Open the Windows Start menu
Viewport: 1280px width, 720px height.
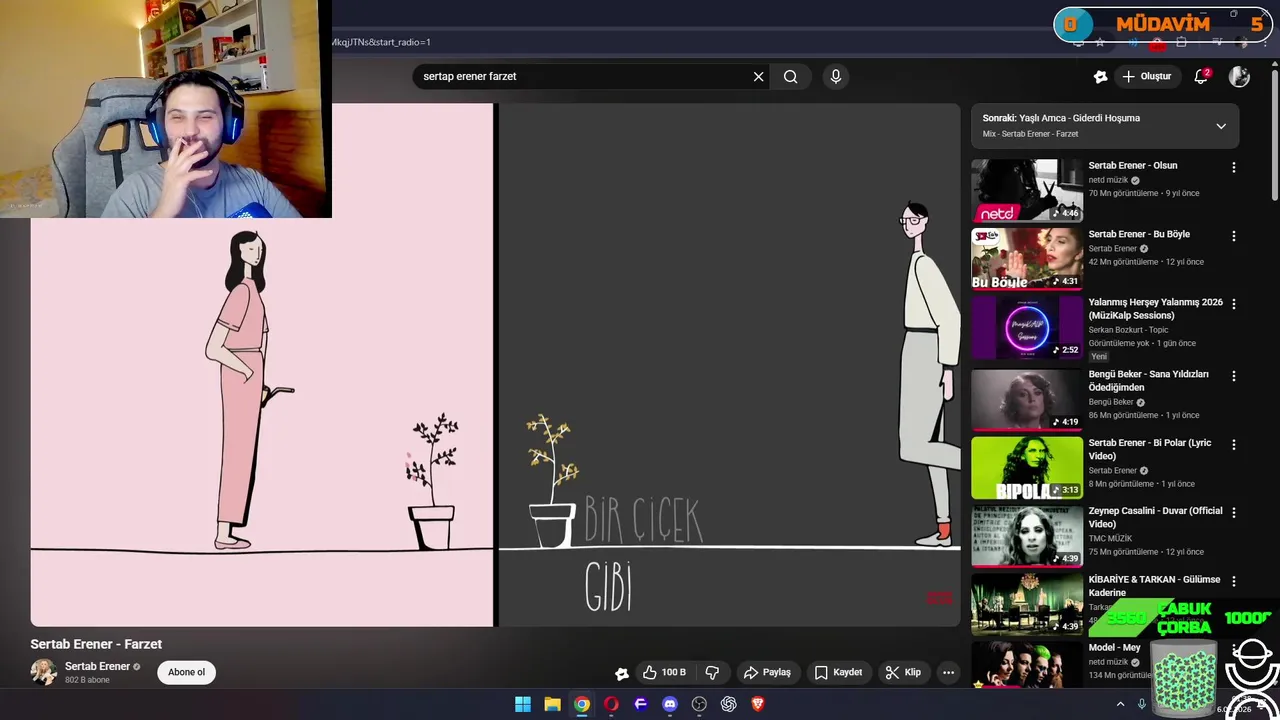tap(523, 704)
